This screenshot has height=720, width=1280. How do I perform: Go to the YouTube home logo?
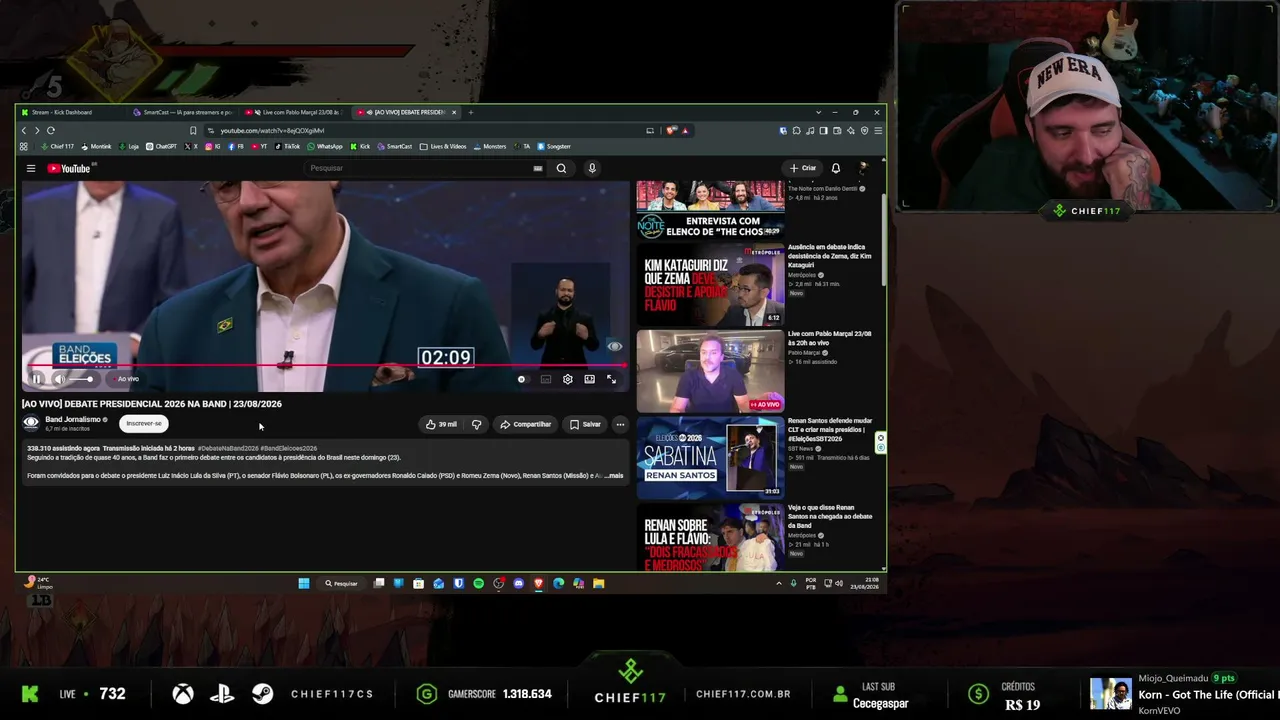(68, 168)
